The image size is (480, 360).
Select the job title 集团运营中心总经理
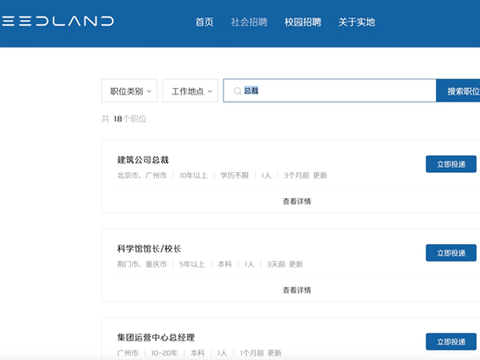[x=156, y=338]
